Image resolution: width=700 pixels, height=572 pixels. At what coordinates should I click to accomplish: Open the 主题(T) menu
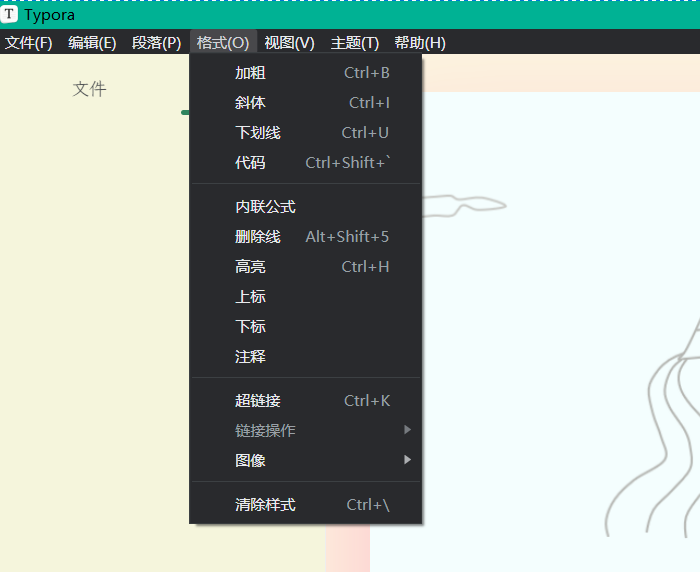click(x=354, y=43)
